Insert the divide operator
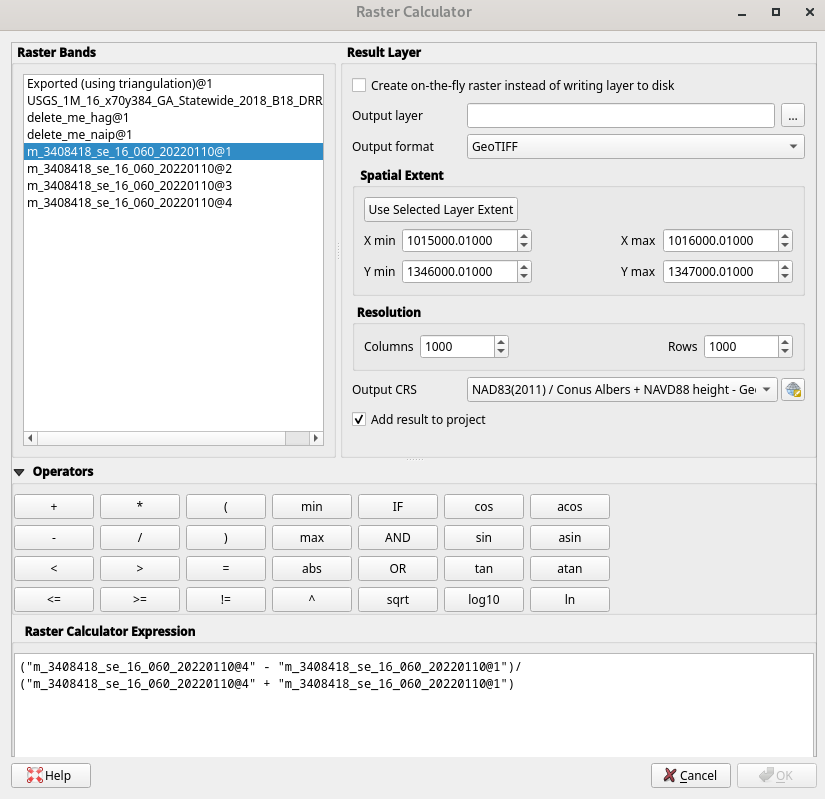The width and height of the screenshot is (825, 799). point(140,538)
